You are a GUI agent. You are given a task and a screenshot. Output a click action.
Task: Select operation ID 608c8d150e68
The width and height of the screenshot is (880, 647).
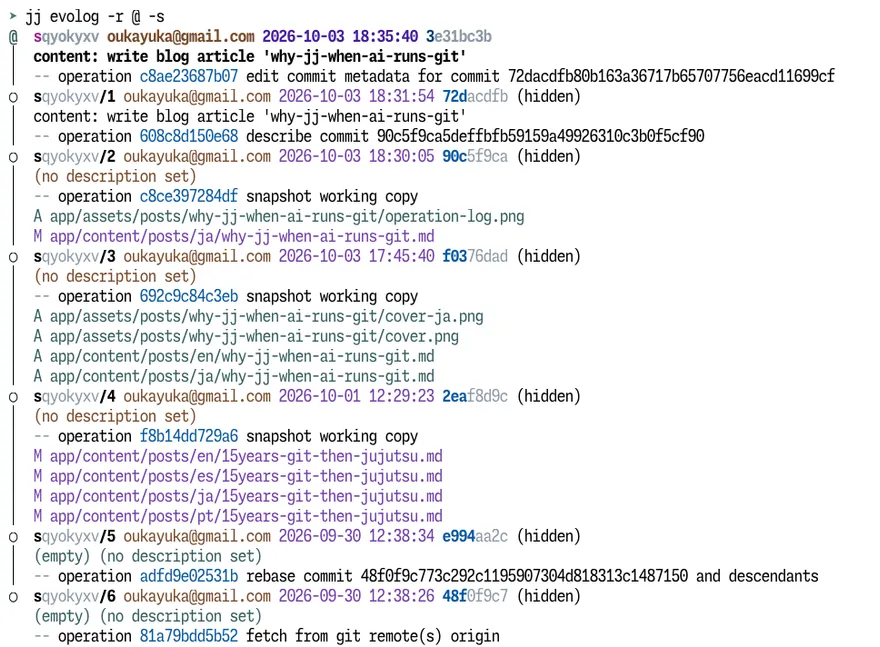click(189, 136)
